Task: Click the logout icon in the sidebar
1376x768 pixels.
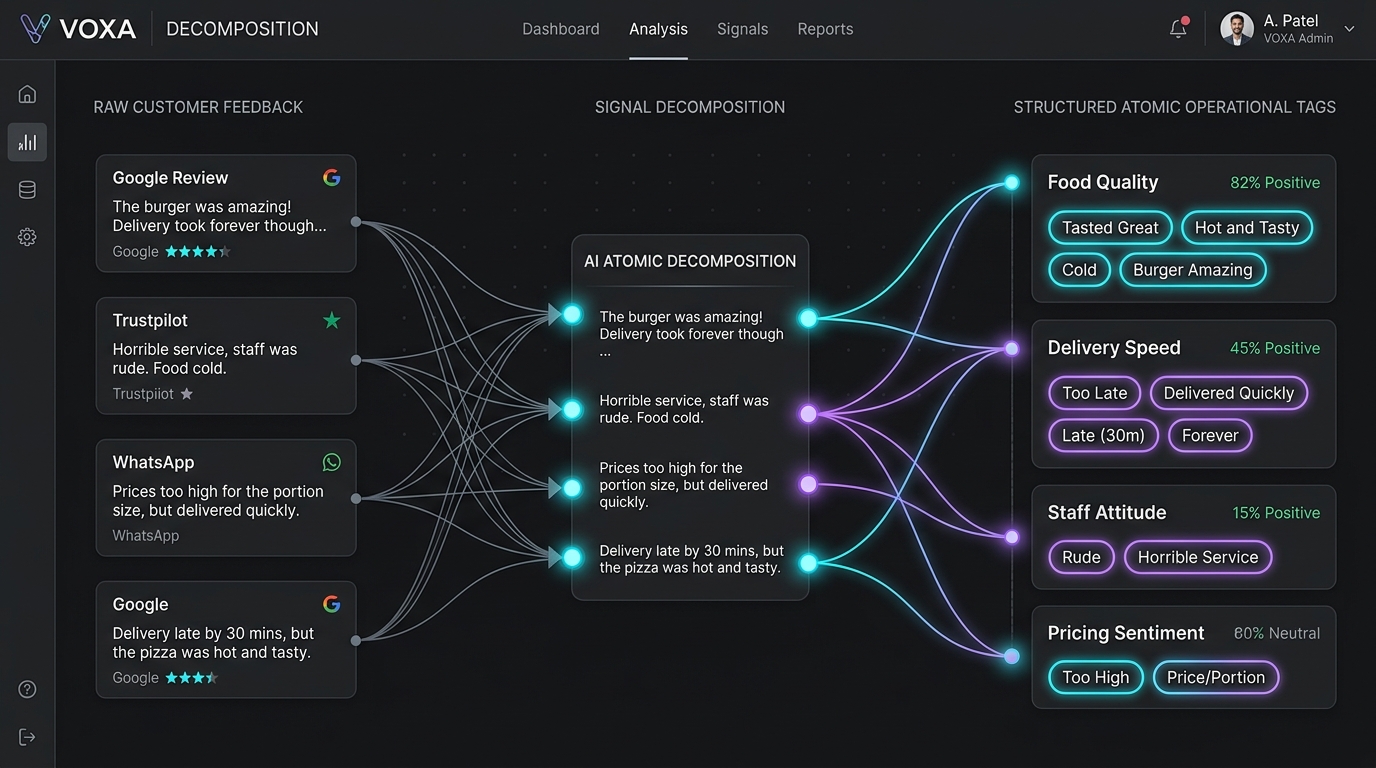Action: pyautogui.click(x=27, y=737)
